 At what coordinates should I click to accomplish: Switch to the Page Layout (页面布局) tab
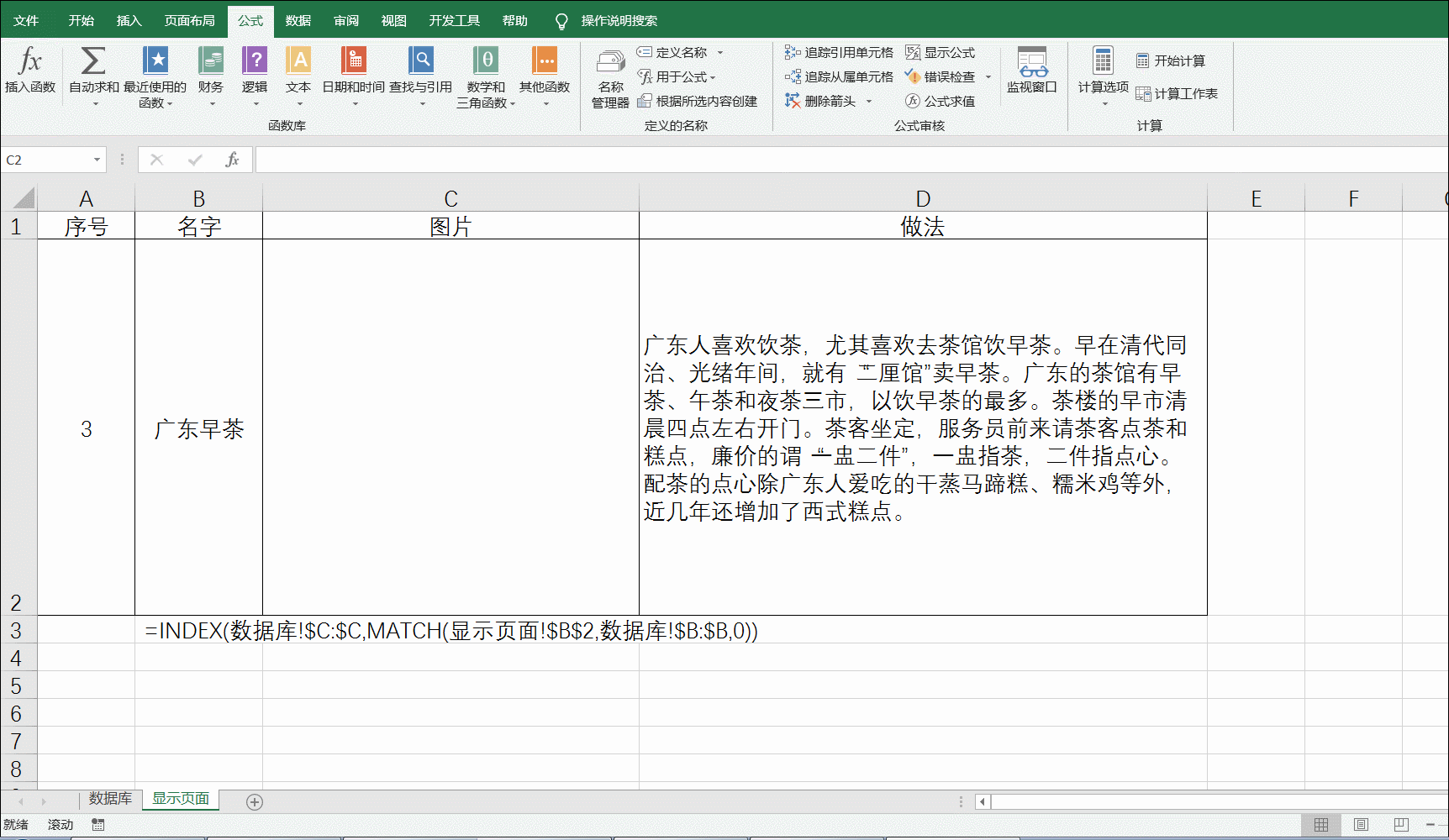(190, 20)
